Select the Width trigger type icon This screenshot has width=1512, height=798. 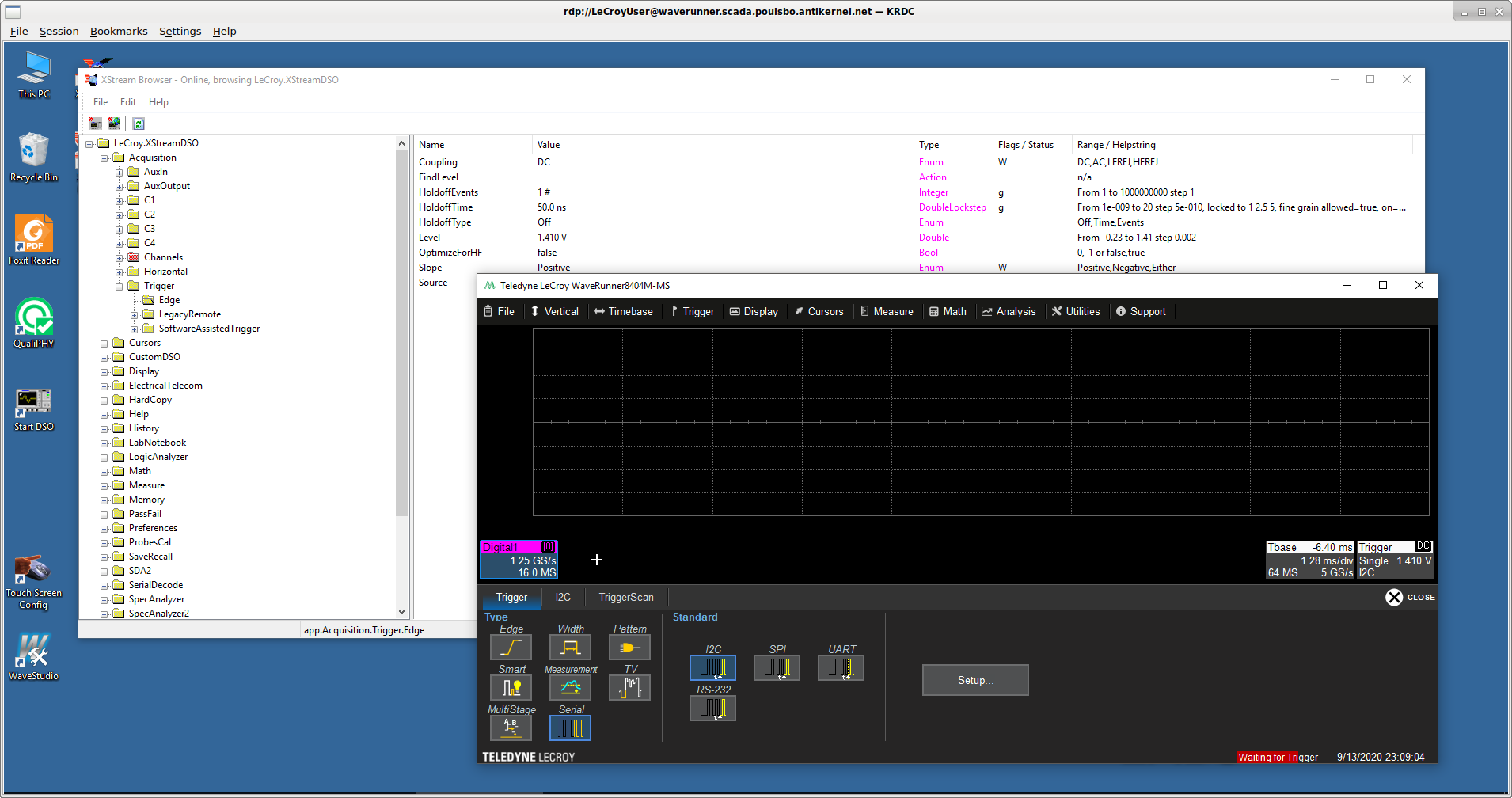570,648
